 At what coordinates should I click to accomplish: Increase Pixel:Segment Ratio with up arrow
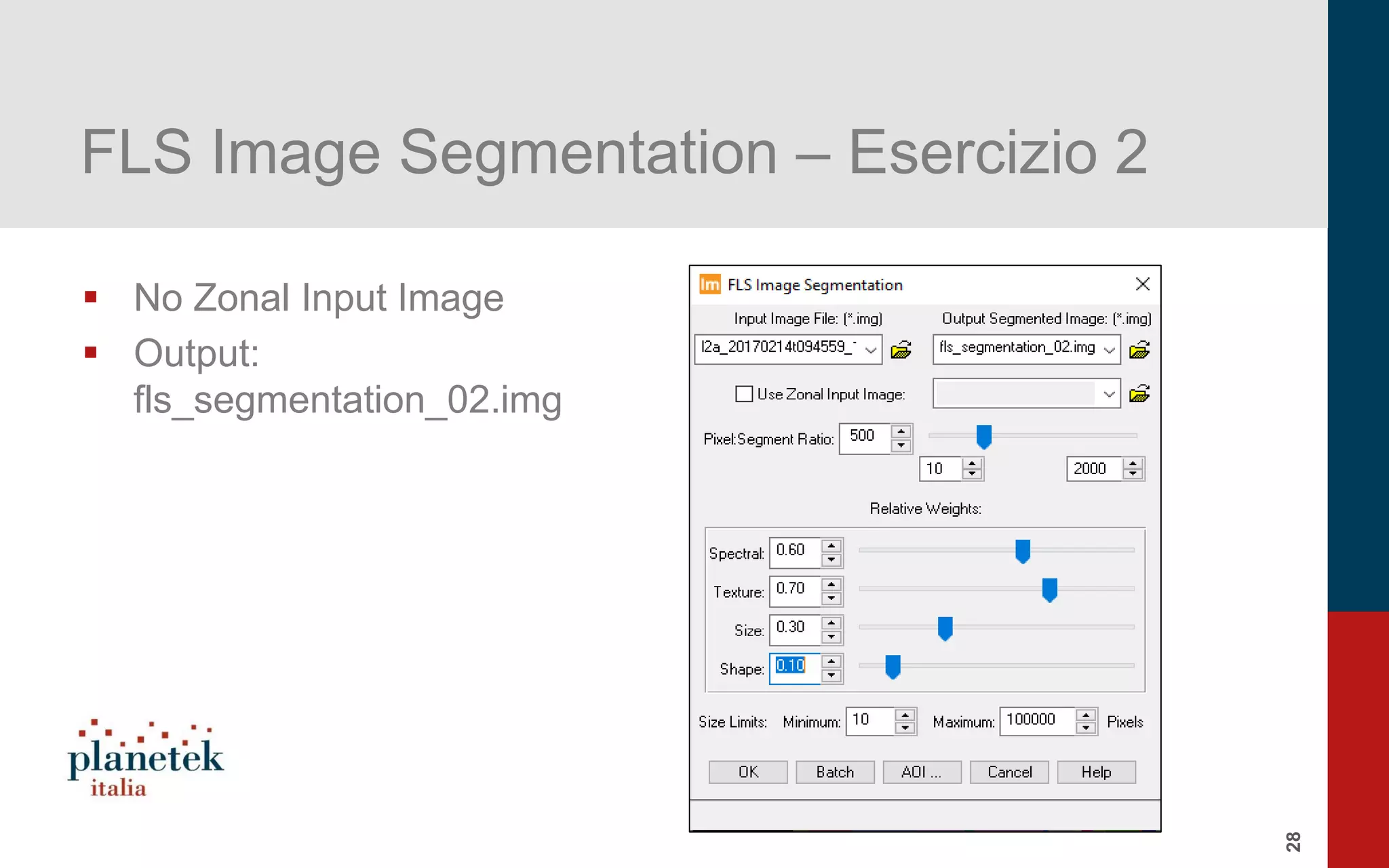(x=901, y=432)
